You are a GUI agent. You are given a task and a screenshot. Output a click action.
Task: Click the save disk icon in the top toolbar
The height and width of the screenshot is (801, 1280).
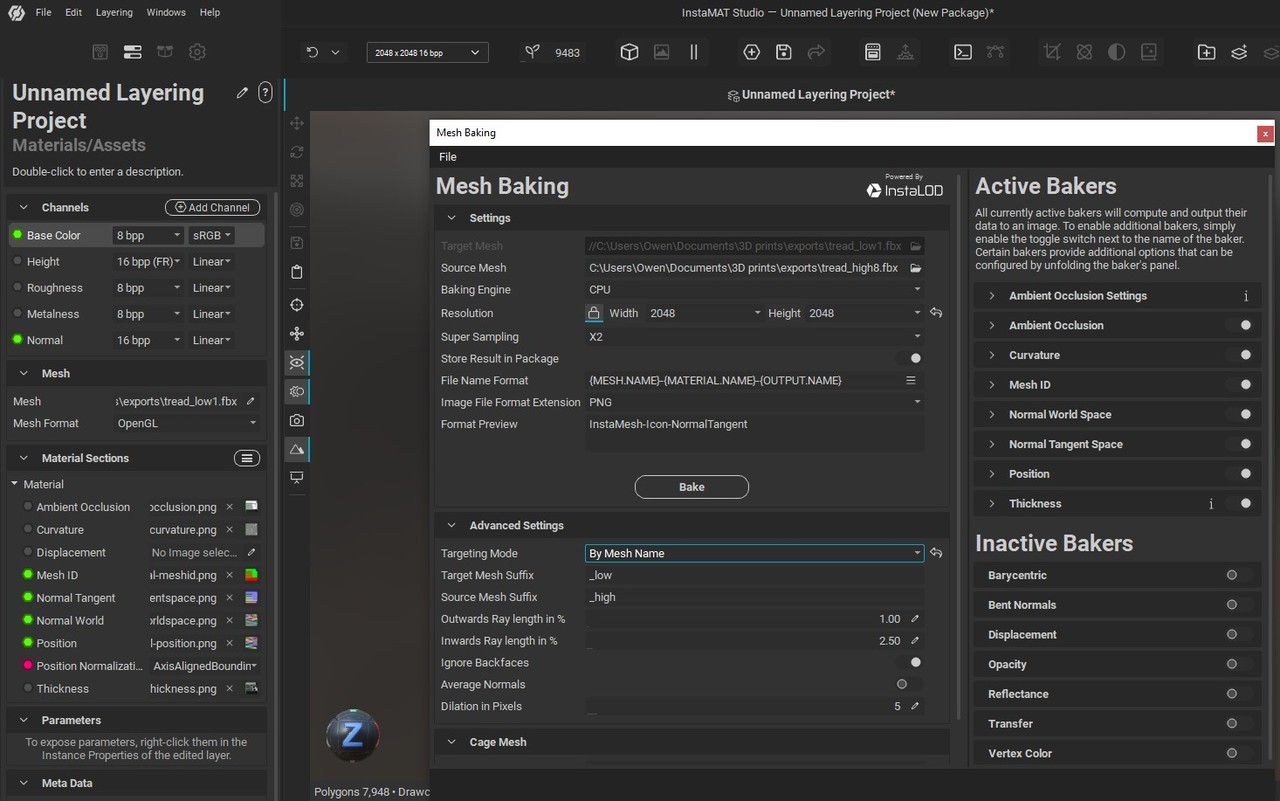[784, 52]
